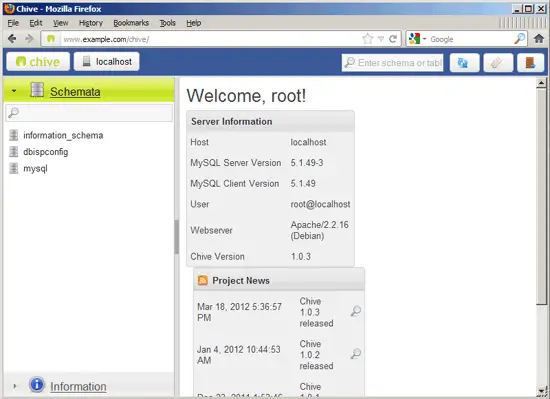Click the site identity icon in address bar

pyautogui.click(x=51, y=39)
